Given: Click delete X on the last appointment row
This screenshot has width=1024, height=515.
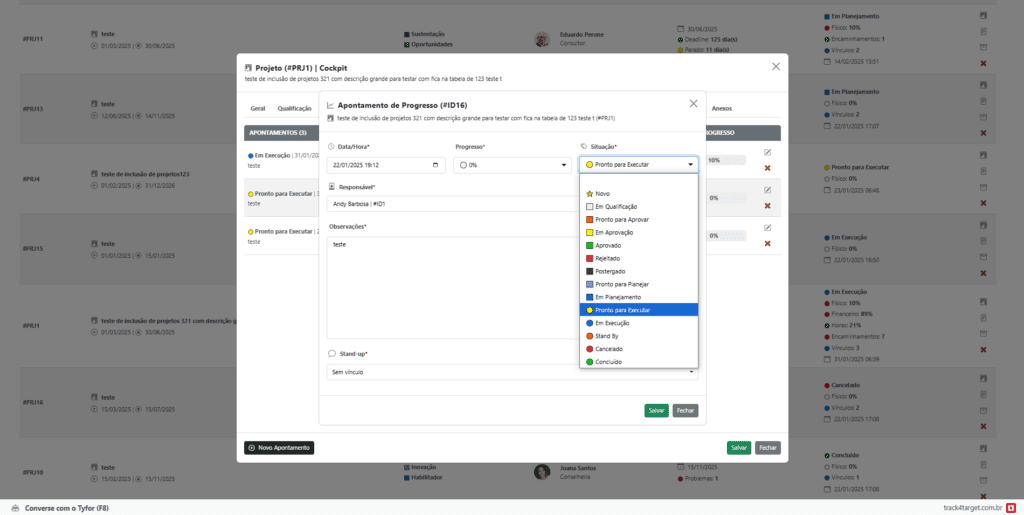Looking at the screenshot, I should click(767, 244).
